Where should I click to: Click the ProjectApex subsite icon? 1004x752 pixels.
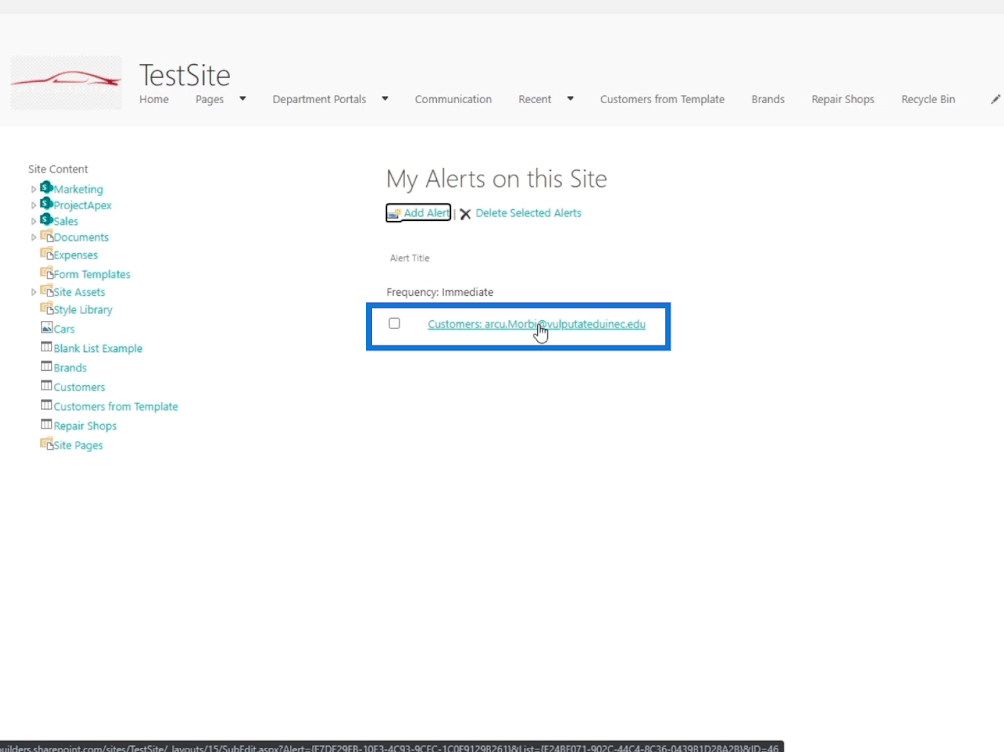pyautogui.click(x=46, y=203)
